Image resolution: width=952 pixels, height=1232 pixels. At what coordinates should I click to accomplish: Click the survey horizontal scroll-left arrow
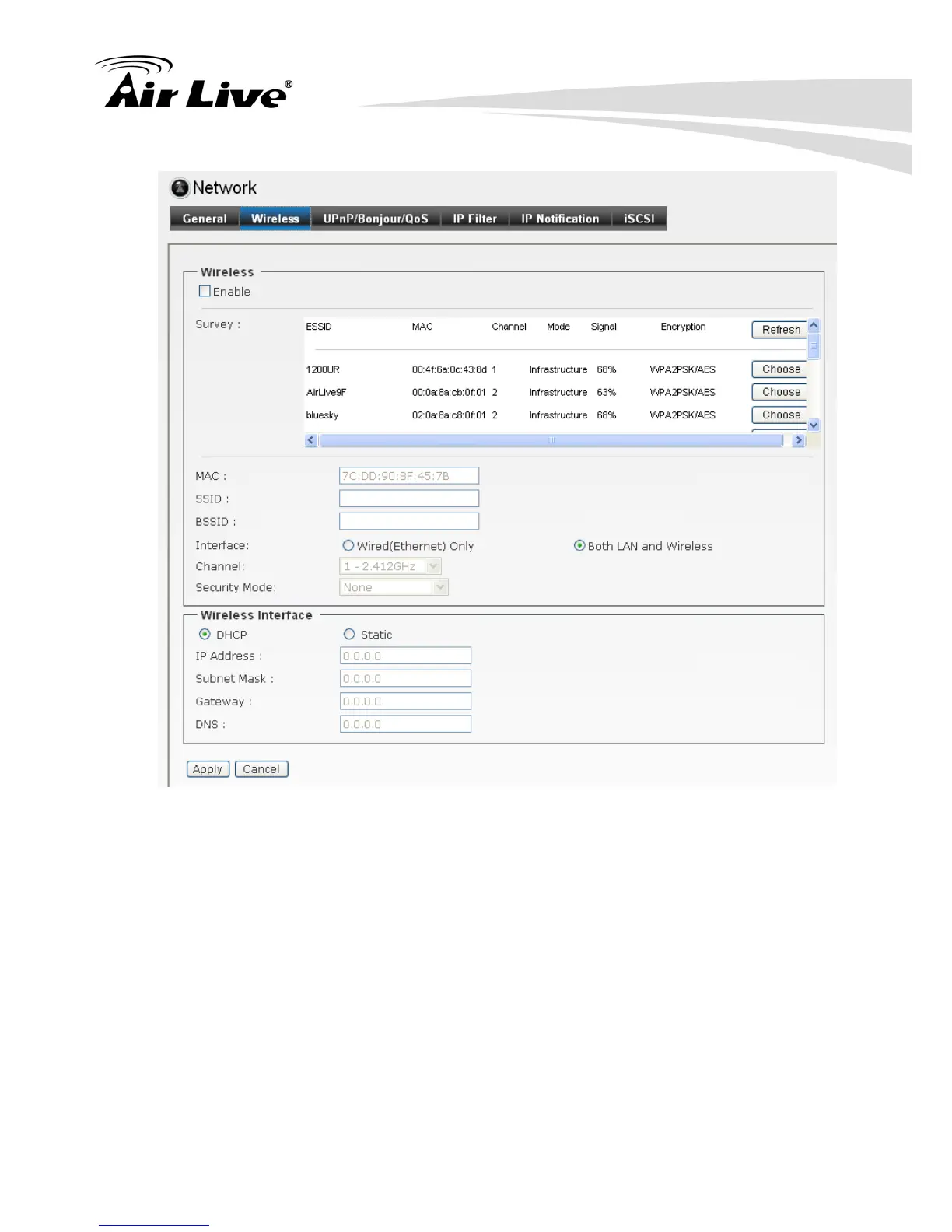point(311,440)
